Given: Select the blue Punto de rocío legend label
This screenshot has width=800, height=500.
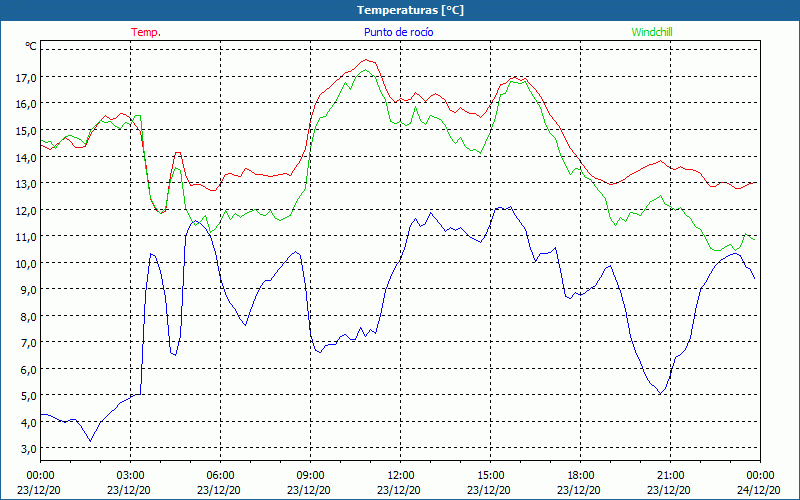Looking at the screenshot, I should coord(398,32).
